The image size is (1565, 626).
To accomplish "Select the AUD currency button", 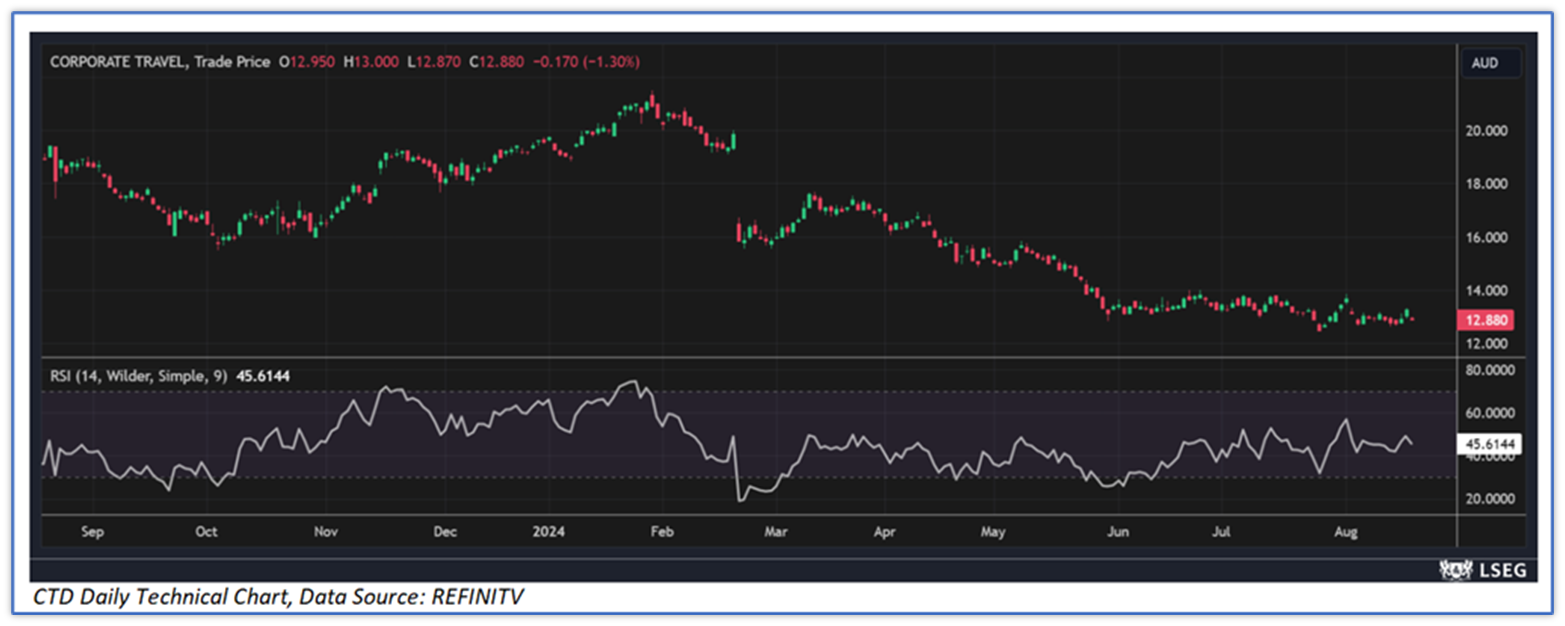I will [1493, 62].
